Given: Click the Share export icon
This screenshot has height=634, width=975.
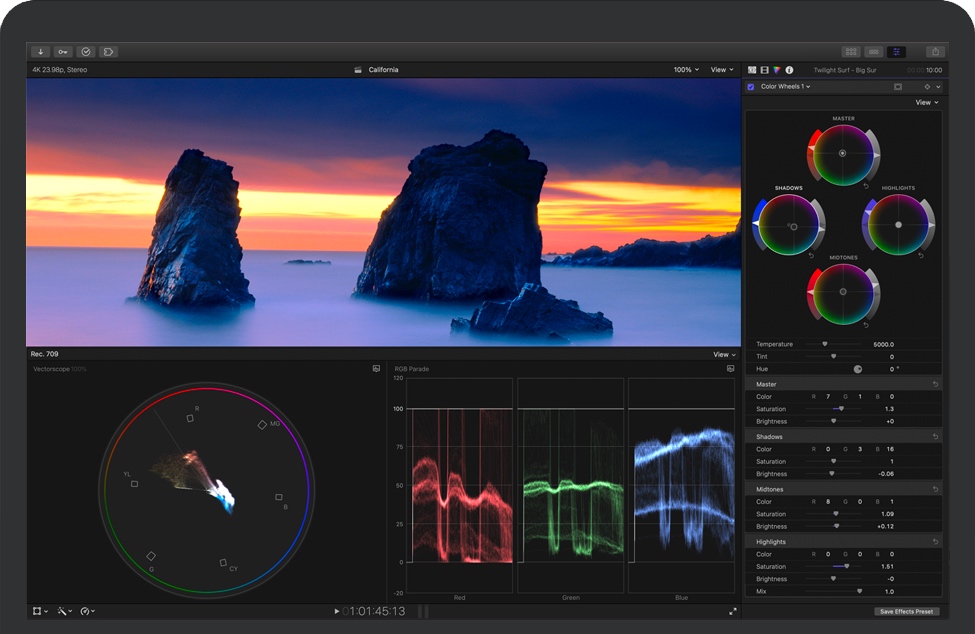Looking at the screenshot, I should (x=934, y=51).
